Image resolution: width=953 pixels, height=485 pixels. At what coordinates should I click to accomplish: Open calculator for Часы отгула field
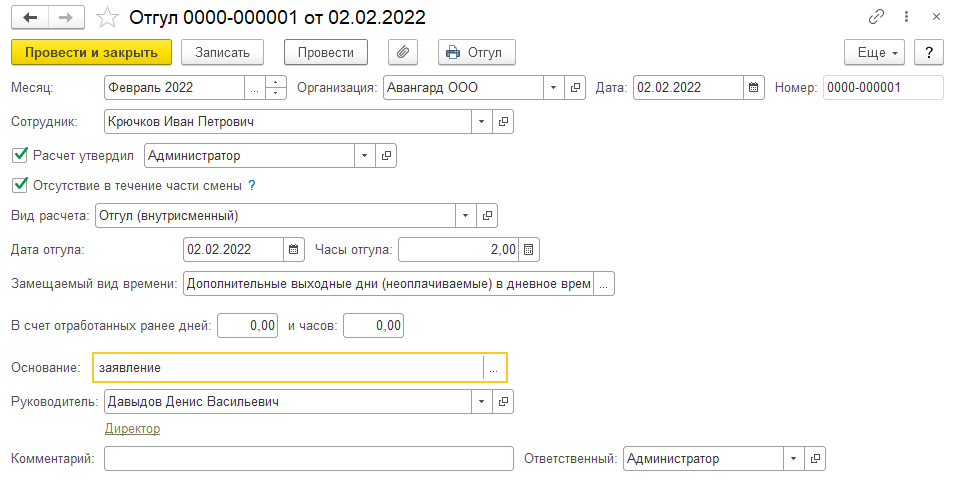[x=530, y=249]
